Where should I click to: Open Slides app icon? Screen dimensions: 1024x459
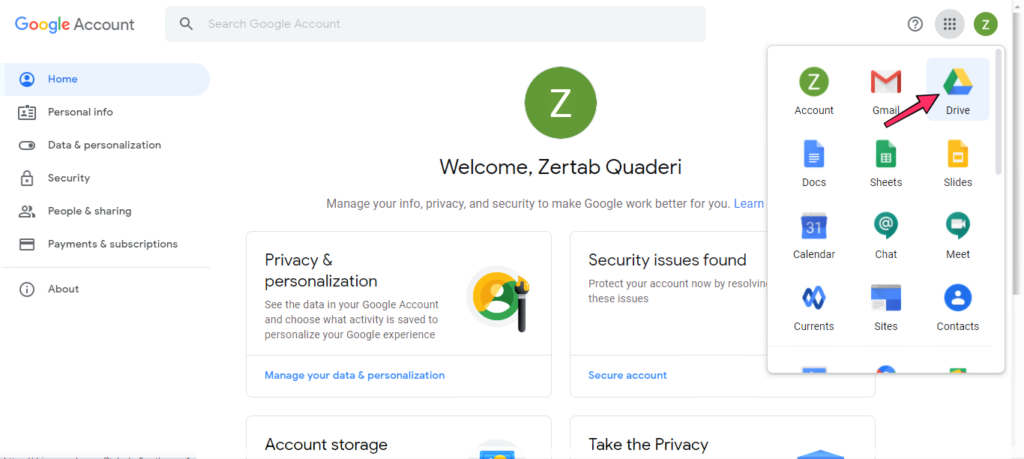(957, 161)
